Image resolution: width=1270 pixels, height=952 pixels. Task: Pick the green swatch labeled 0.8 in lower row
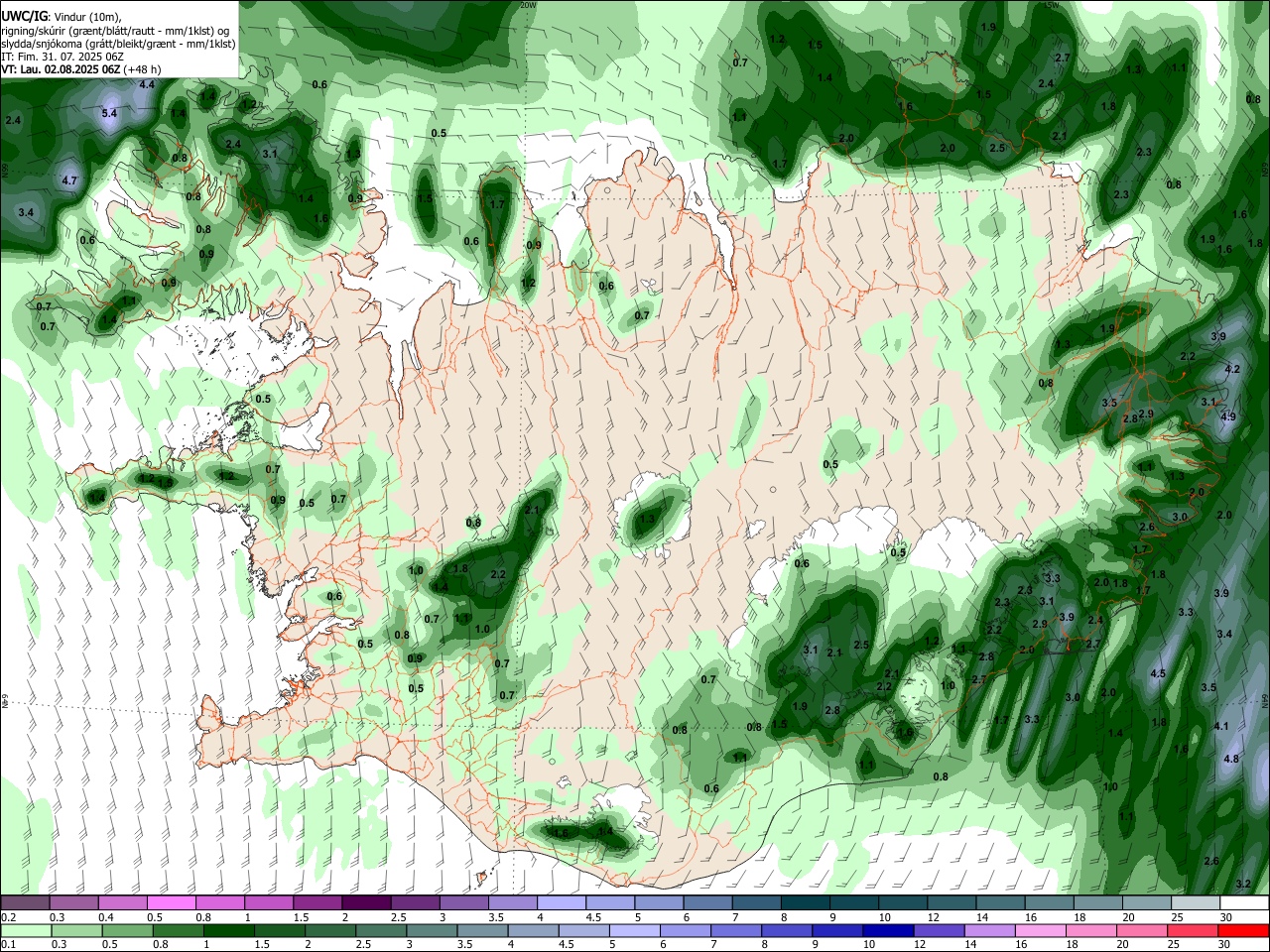coord(178,931)
